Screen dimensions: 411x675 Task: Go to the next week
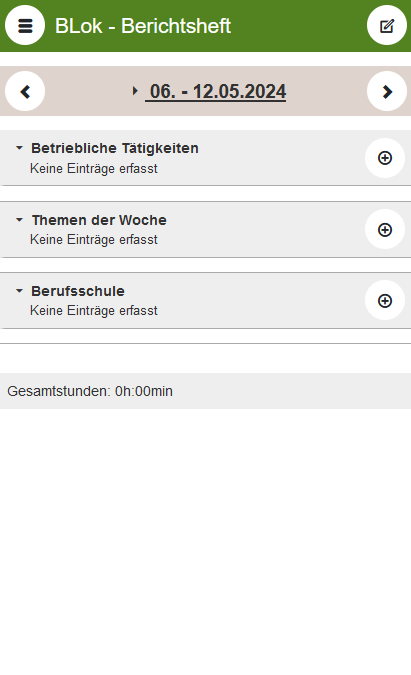(x=386, y=91)
